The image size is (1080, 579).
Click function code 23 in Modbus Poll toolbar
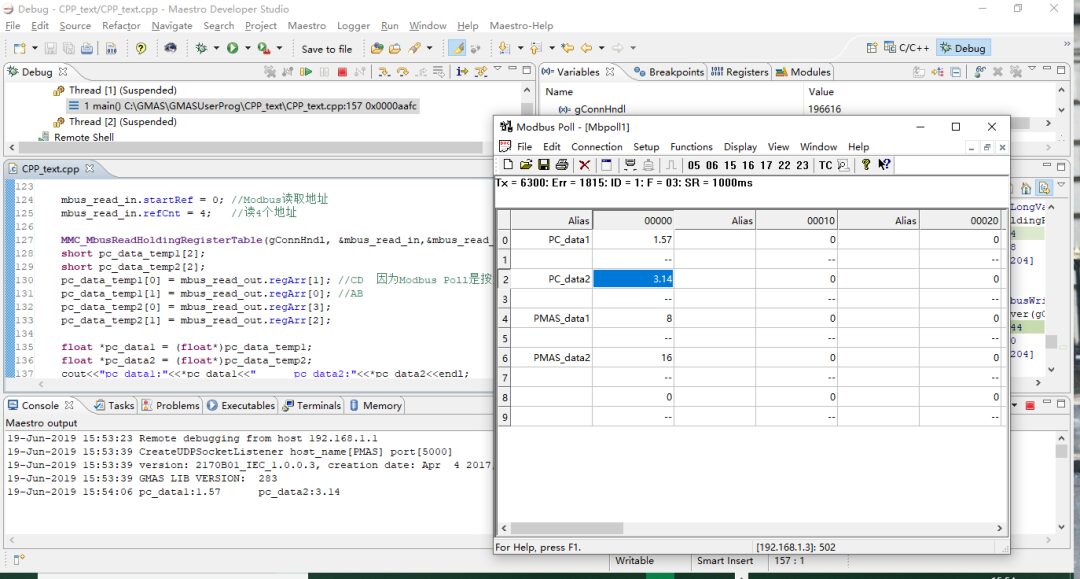pyautogui.click(x=802, y=165)
